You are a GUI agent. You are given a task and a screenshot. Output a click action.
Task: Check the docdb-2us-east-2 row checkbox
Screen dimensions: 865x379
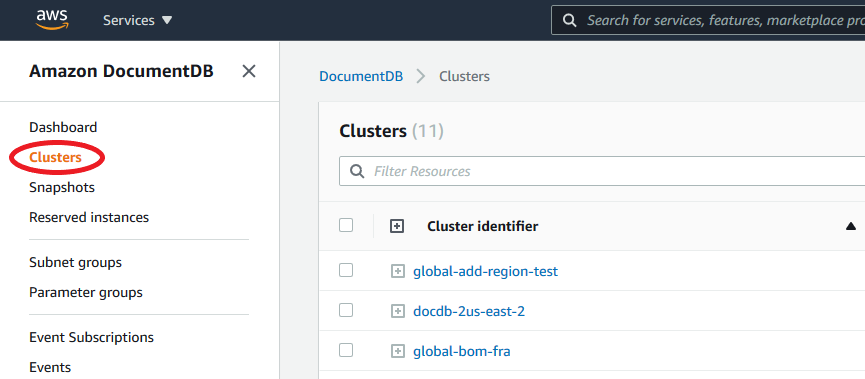click(x=346, y=311)
